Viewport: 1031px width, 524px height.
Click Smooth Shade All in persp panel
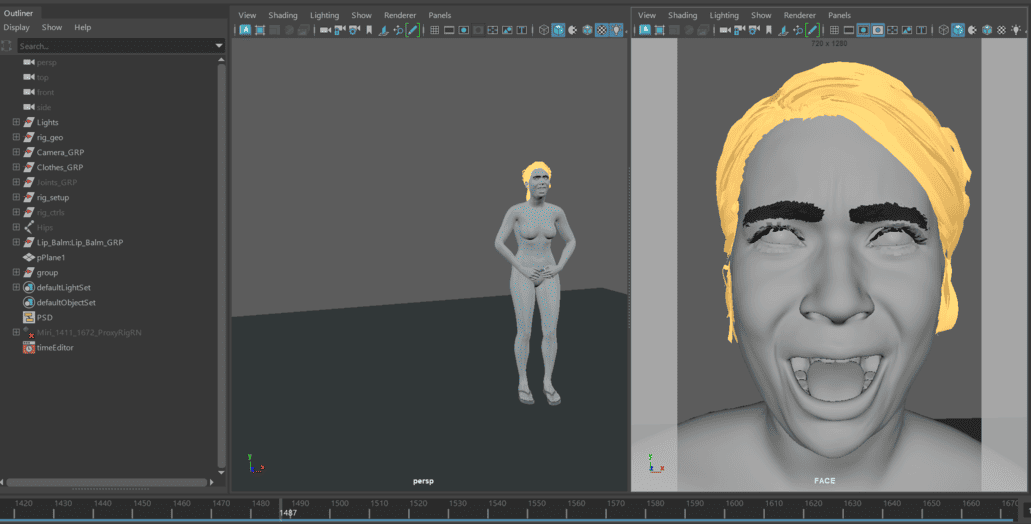pos(558,30)
